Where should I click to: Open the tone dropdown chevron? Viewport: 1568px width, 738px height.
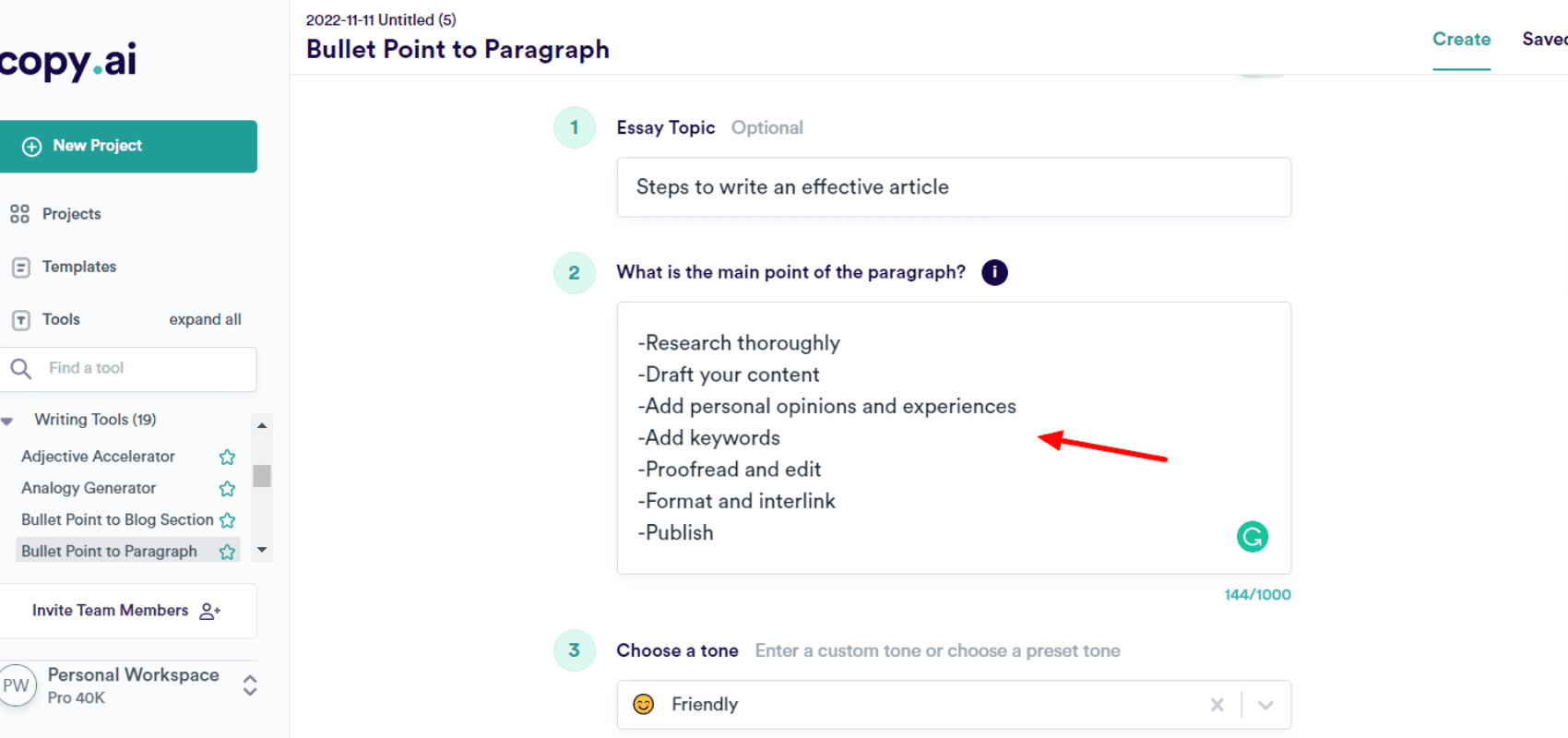point(1265,705)
